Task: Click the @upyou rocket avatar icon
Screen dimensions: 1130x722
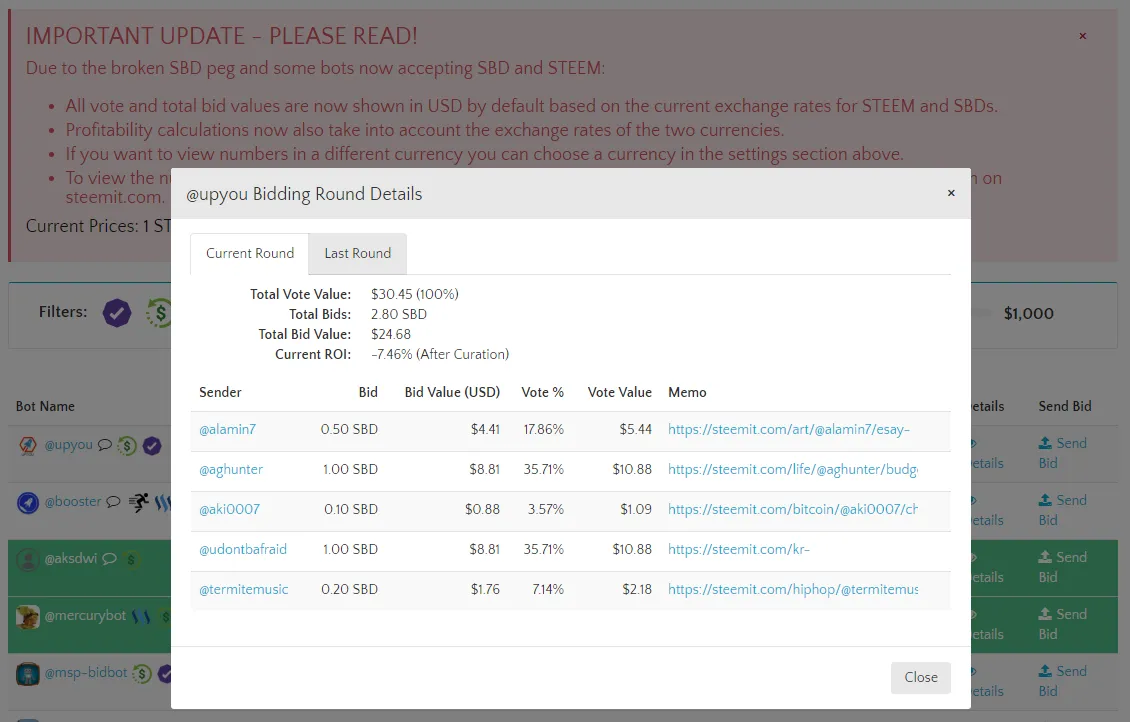Action: tap(27, 445)
